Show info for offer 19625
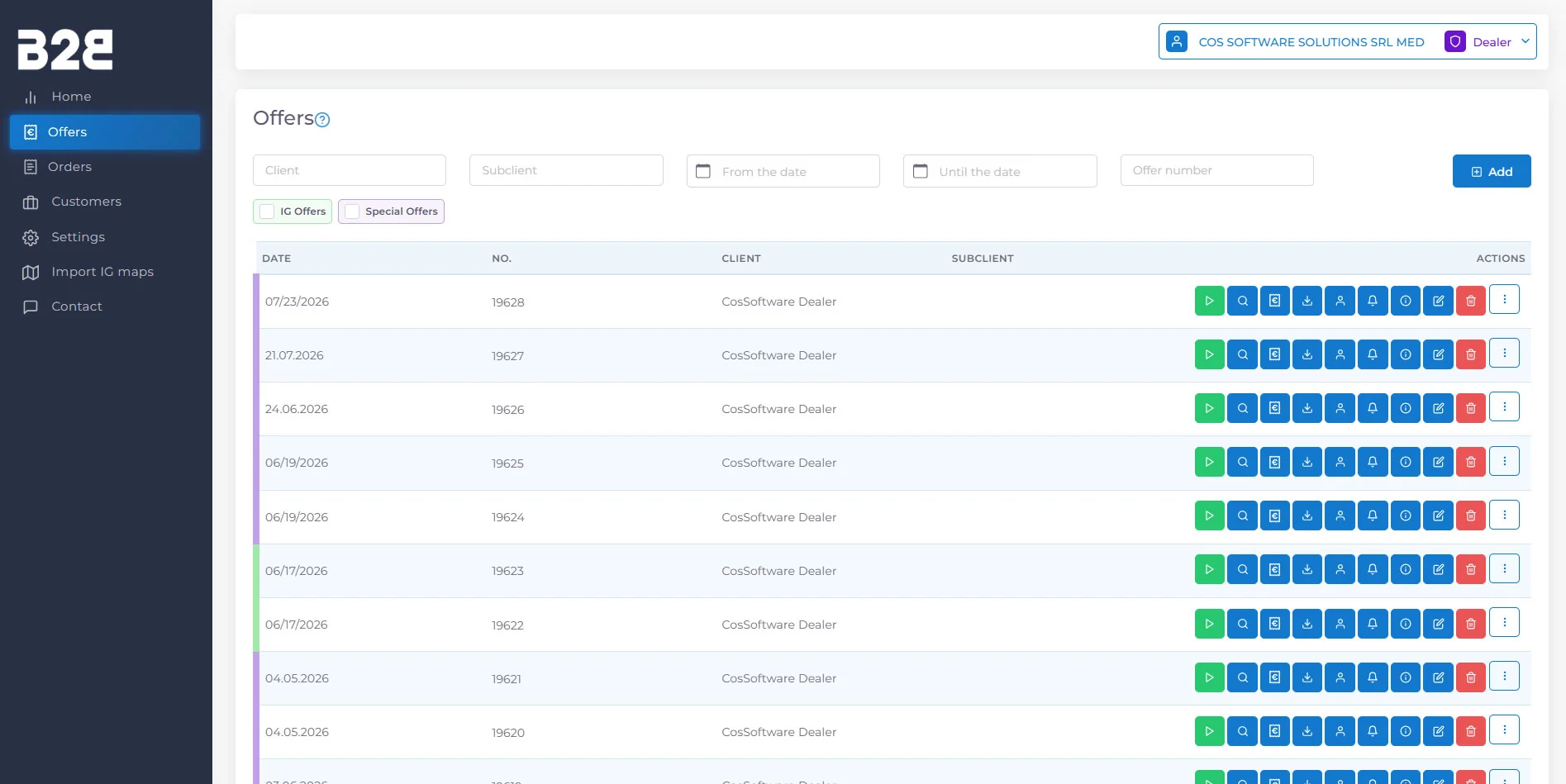 tap(1406, 462)
